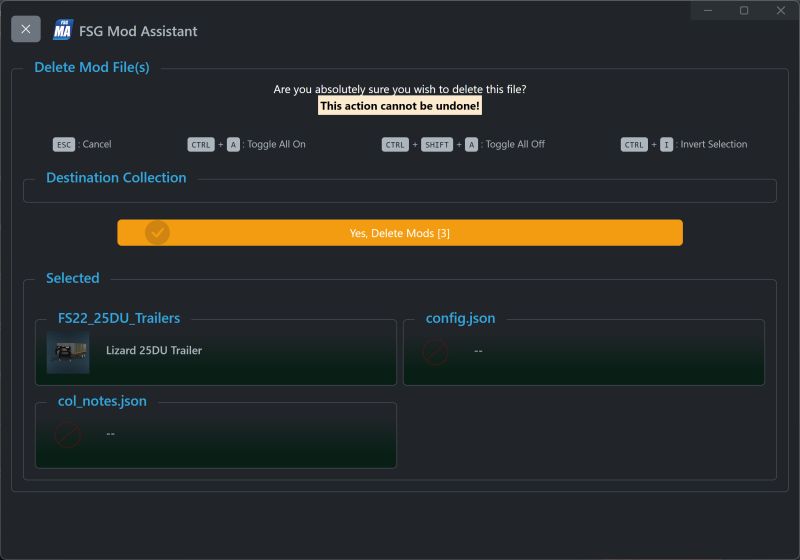Click the ESC key badge for Cancel
This screenshot has width=800, height=560.
(64, 144)
